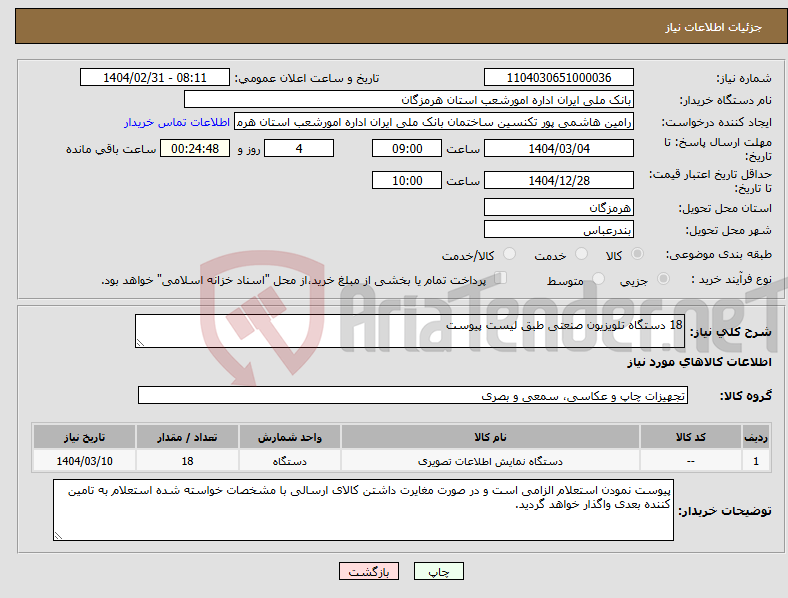Click the page header جزئیات اطلاعات نیاز
The image size is (788, 598).
(x=714, y=27)
